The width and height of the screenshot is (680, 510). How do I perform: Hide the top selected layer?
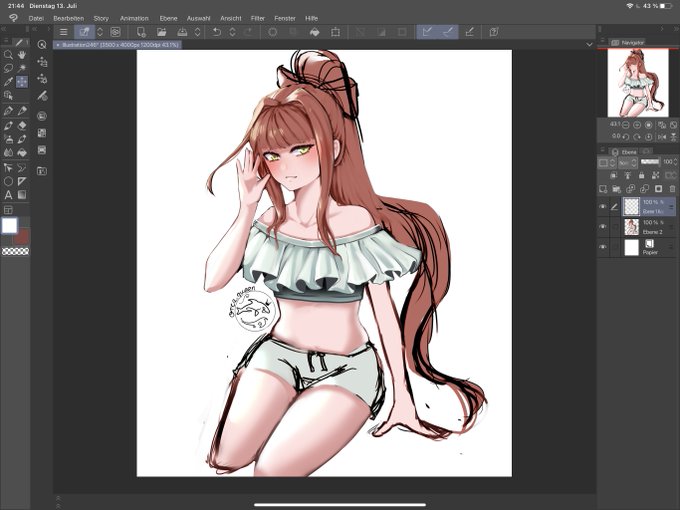pyautogui.click(x=602, y=207)
